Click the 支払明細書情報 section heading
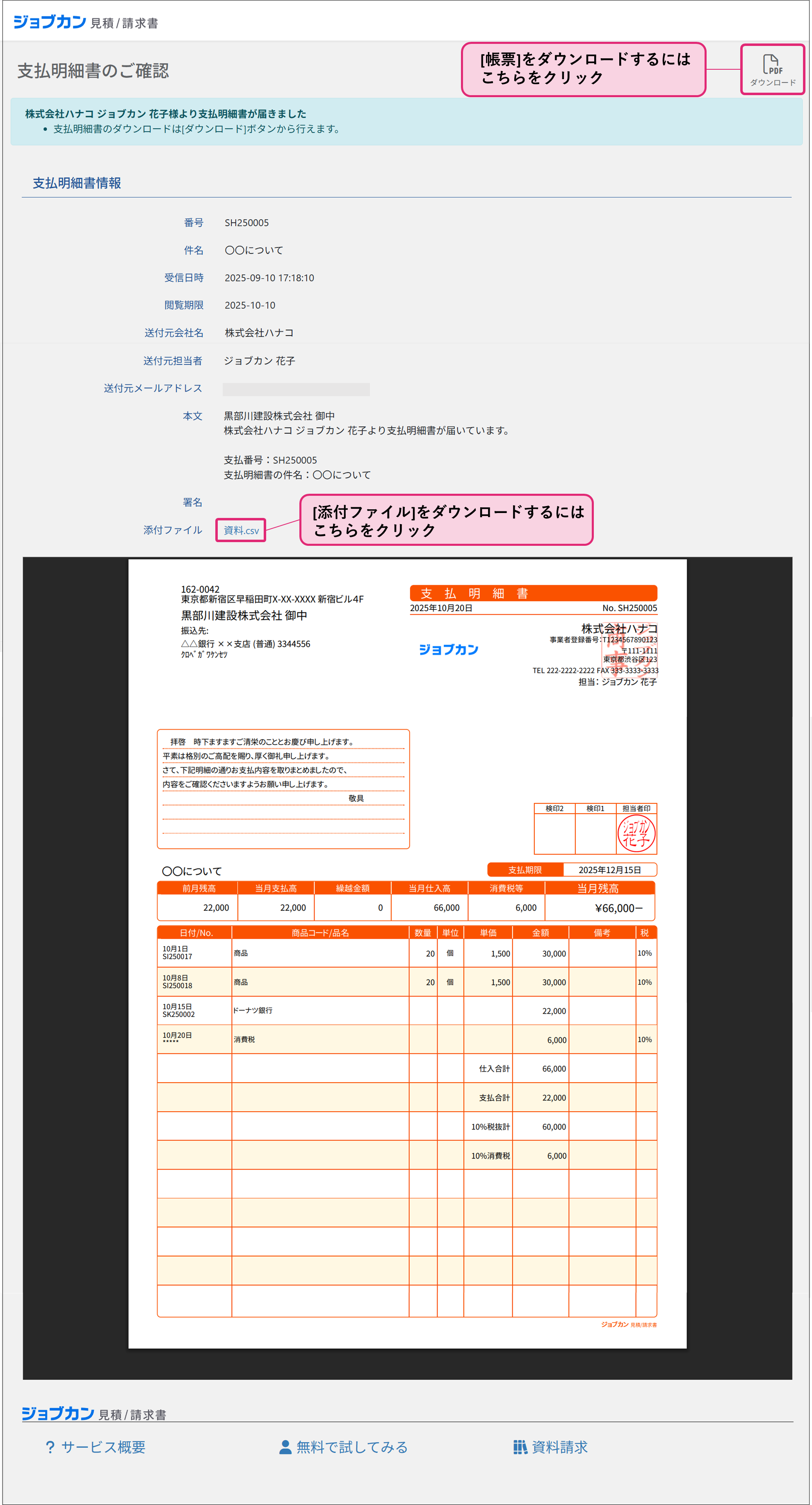 (77, 183)
